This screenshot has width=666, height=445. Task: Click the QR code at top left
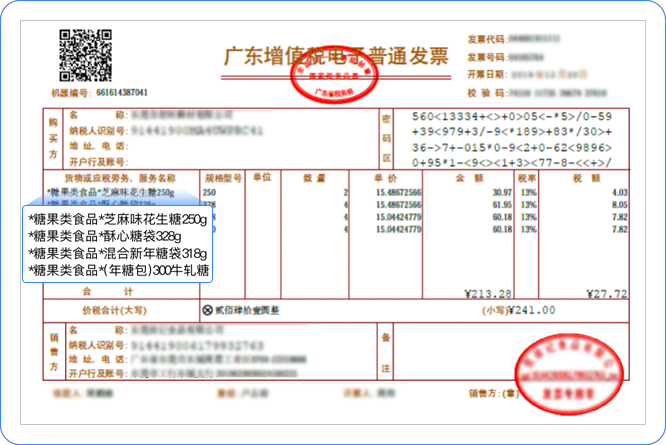85,56
